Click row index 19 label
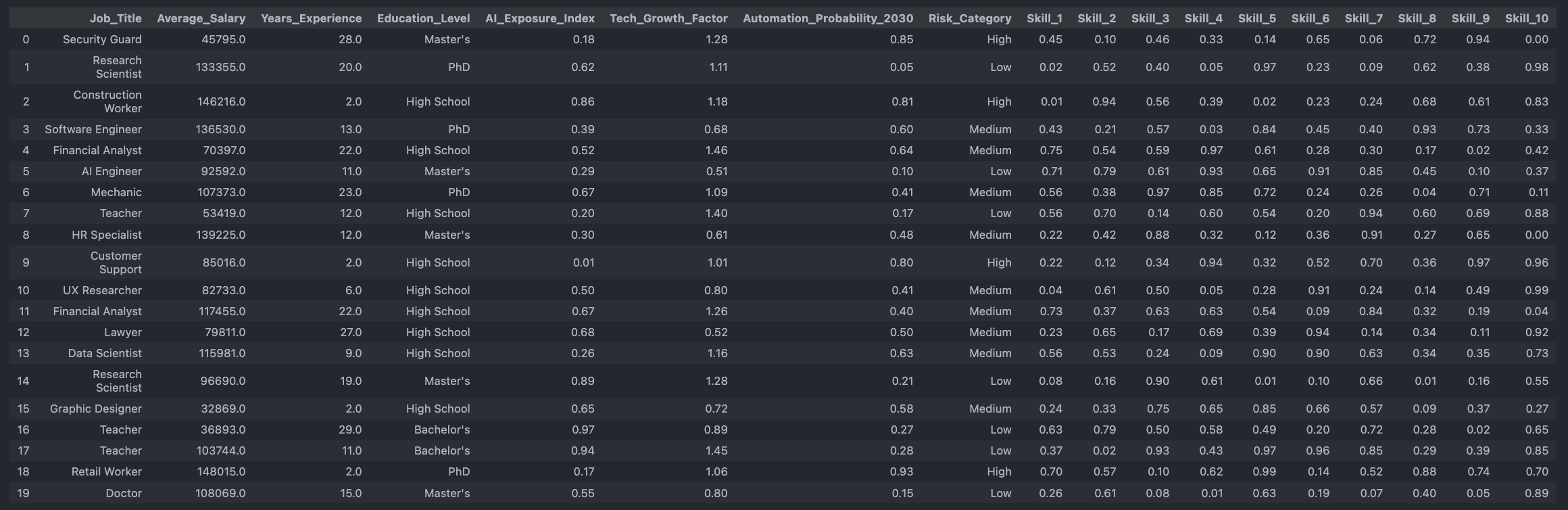This screenshot has width=1568, height=510. point(23,493)
